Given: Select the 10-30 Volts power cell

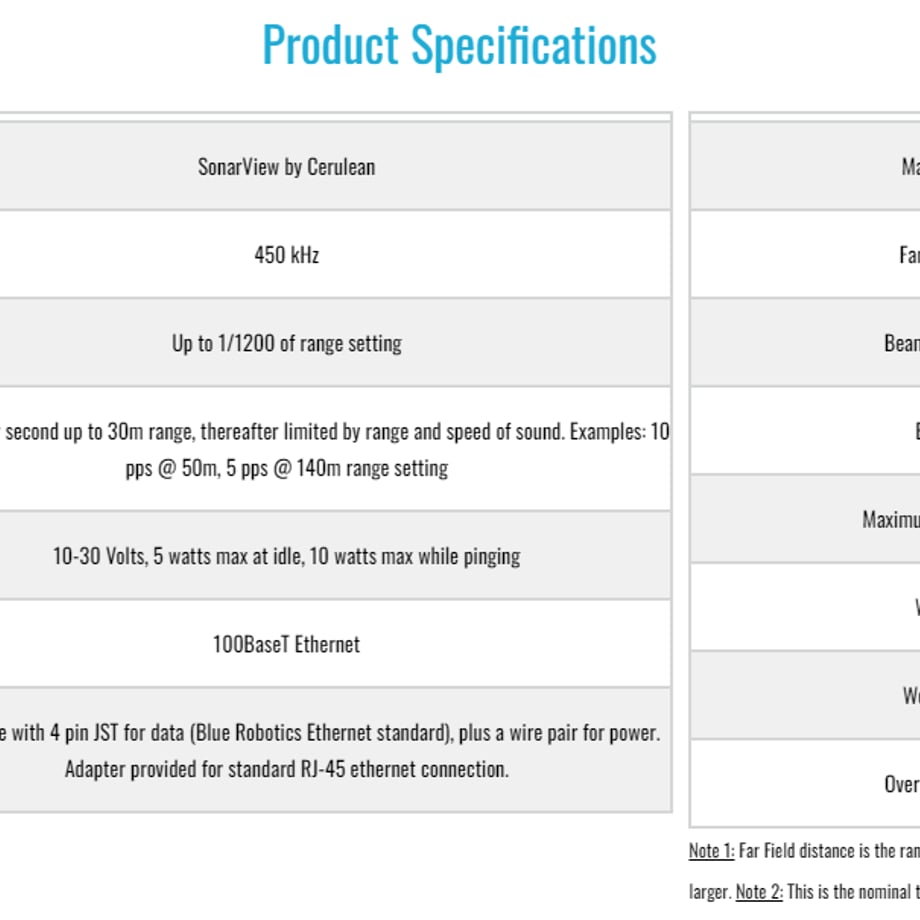Looking at the screenshot, I should (x=335, y=556).
